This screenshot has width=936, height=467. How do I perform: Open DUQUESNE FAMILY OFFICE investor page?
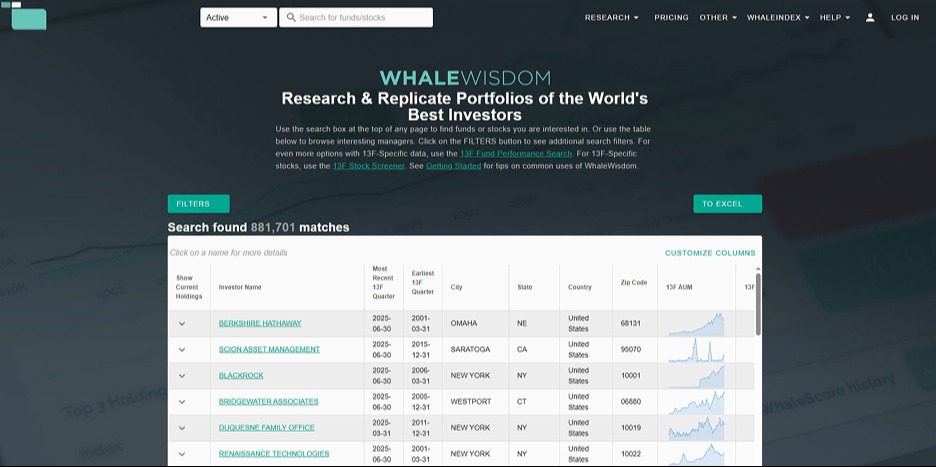point(266,428)
